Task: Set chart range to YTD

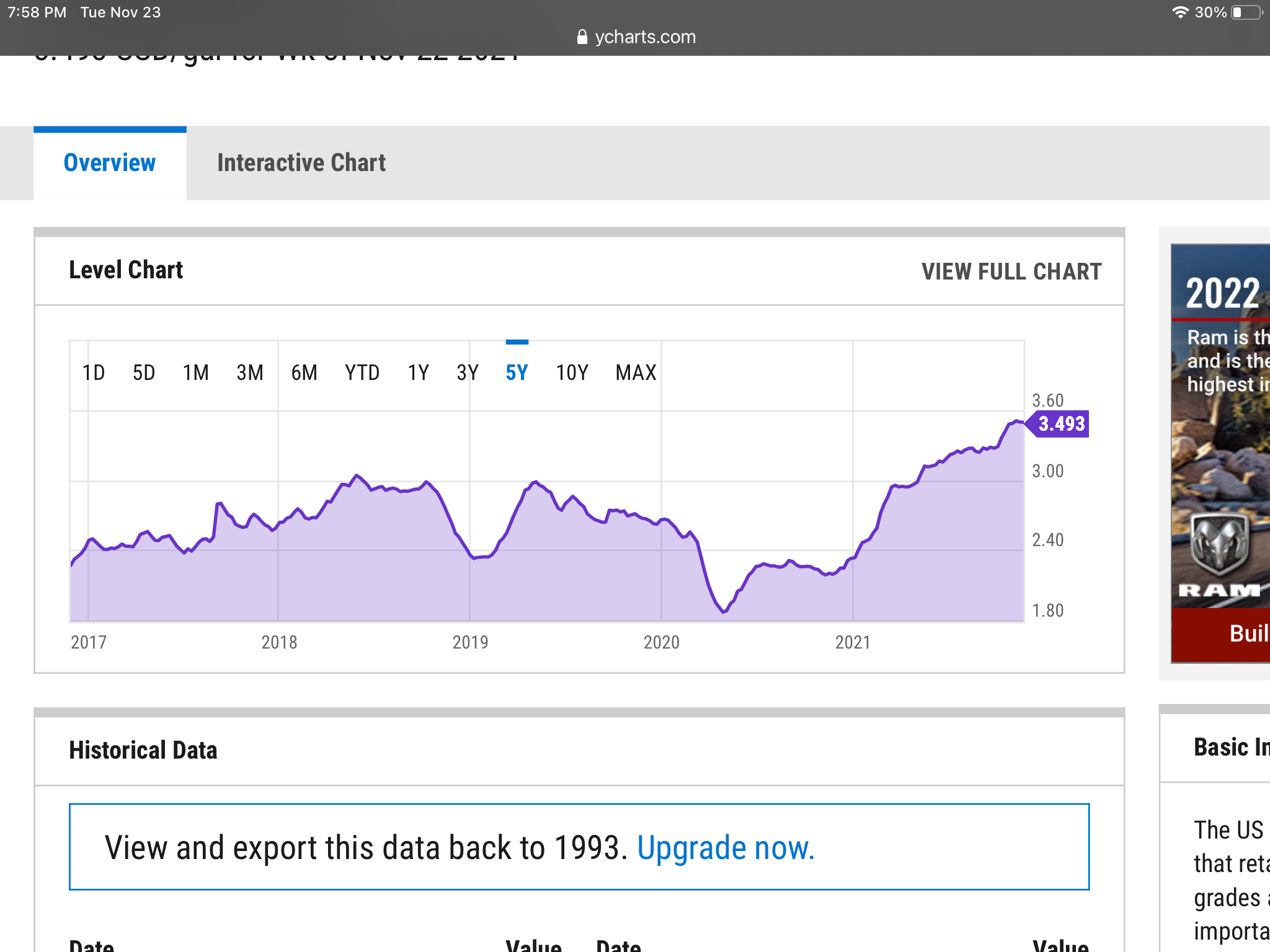Action: [362, 372]
